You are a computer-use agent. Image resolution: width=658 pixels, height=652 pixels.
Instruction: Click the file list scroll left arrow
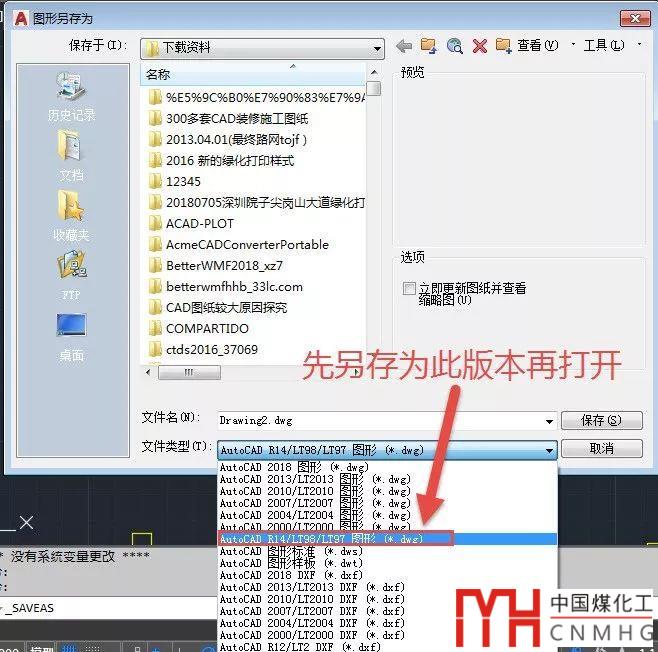pos(148,372)
